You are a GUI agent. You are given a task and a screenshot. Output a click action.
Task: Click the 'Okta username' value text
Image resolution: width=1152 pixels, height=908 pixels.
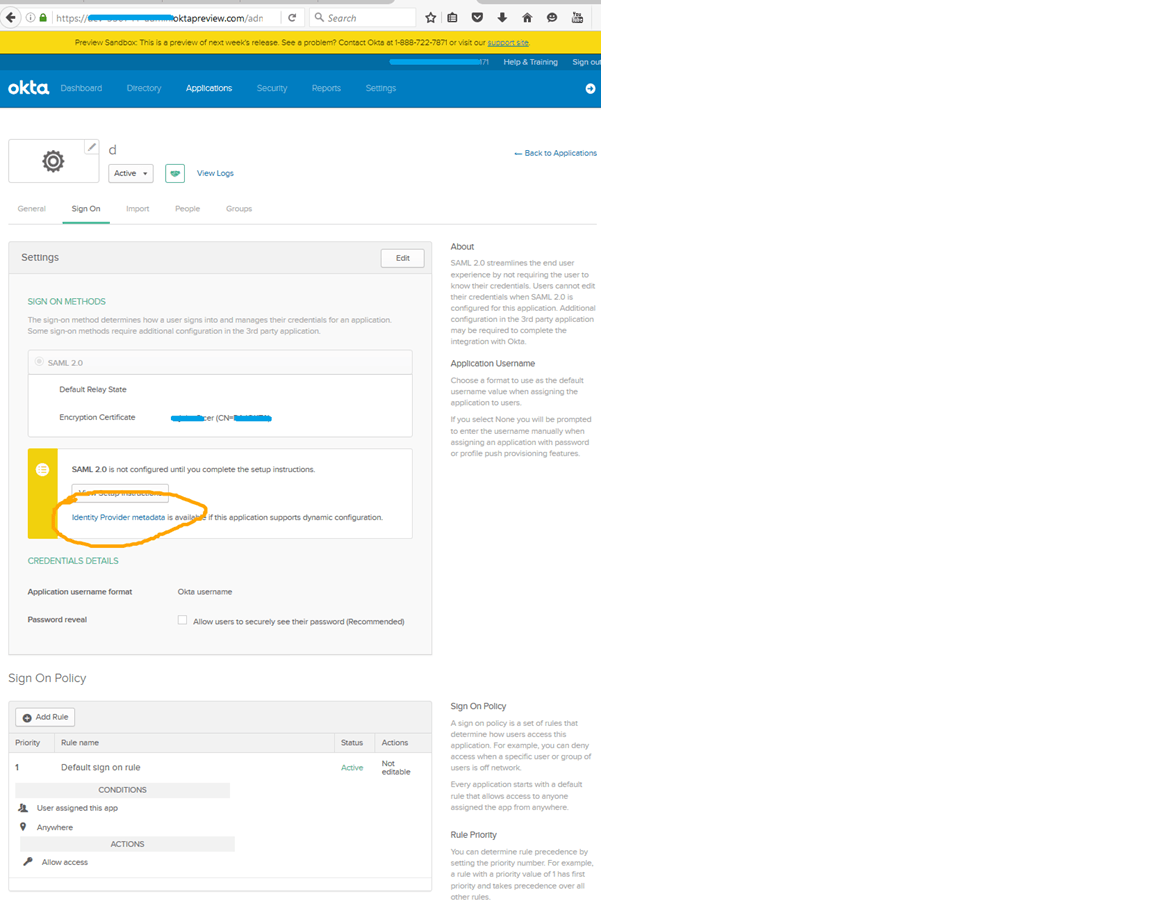click(x=205, y=591)
